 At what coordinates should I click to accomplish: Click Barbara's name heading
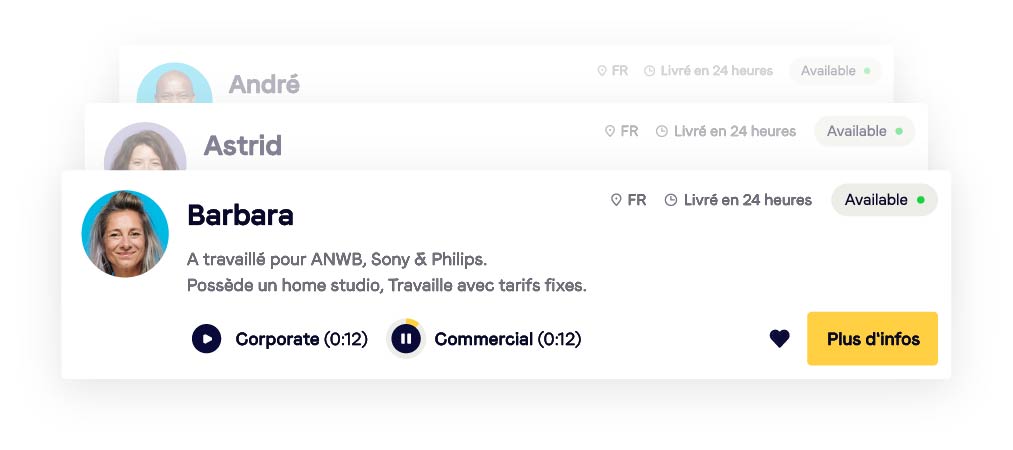click(x=240, y=215)
